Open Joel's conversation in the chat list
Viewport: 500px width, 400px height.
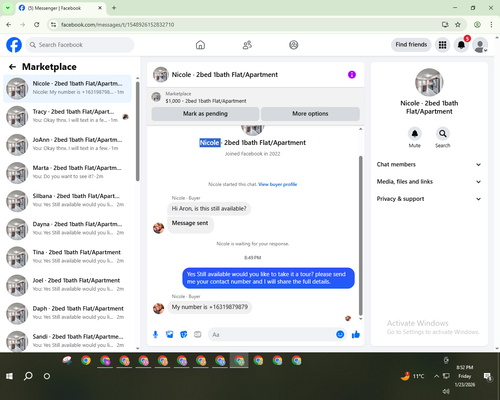pos(67,285)
